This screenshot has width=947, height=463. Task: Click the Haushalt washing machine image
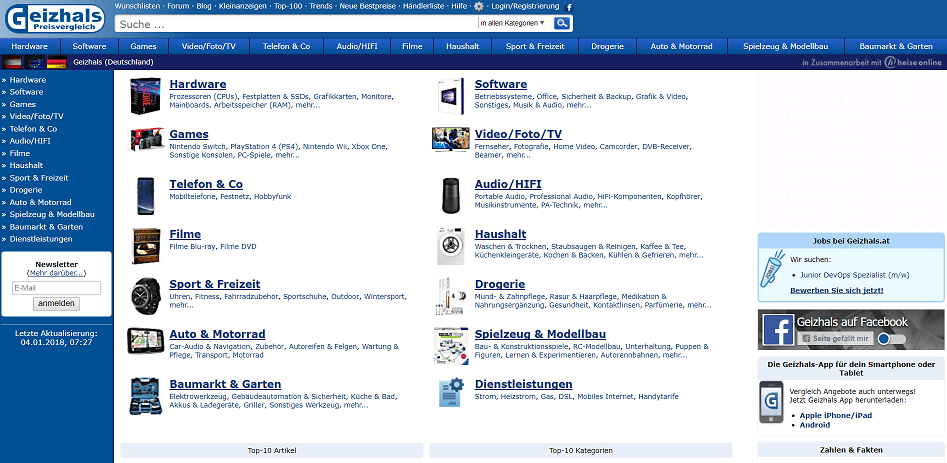(x=451, y=246)
